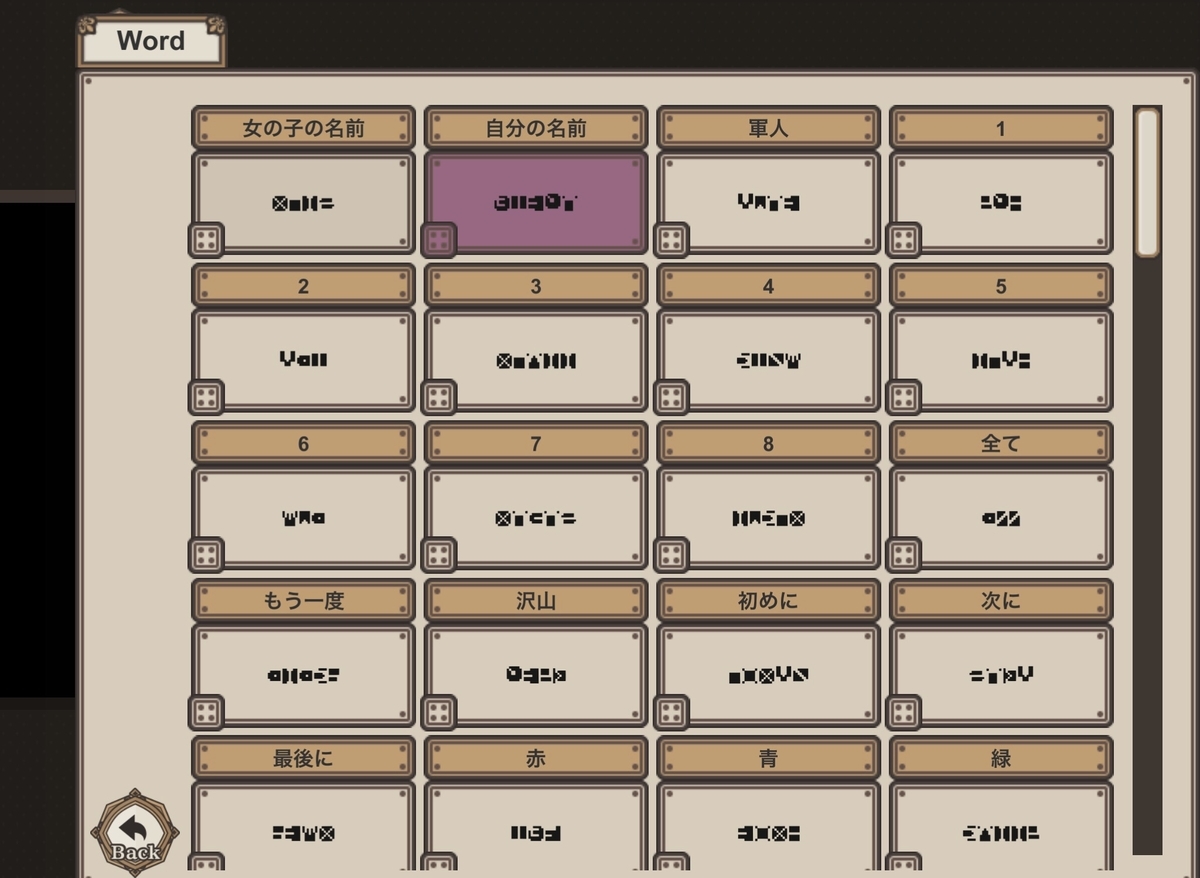
Task: Click the four-dot icon on the 全て card
Action: pyautogui.click(x=903, y=555)
